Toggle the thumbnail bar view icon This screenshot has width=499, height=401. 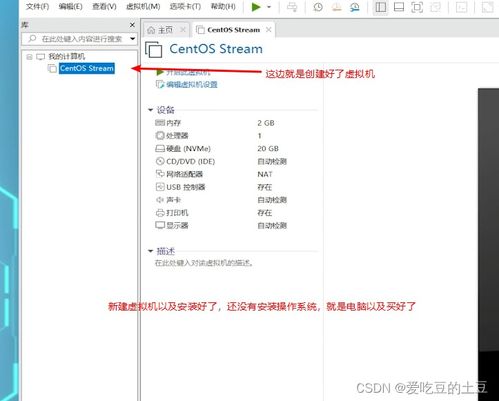click(x=399, y=7)
